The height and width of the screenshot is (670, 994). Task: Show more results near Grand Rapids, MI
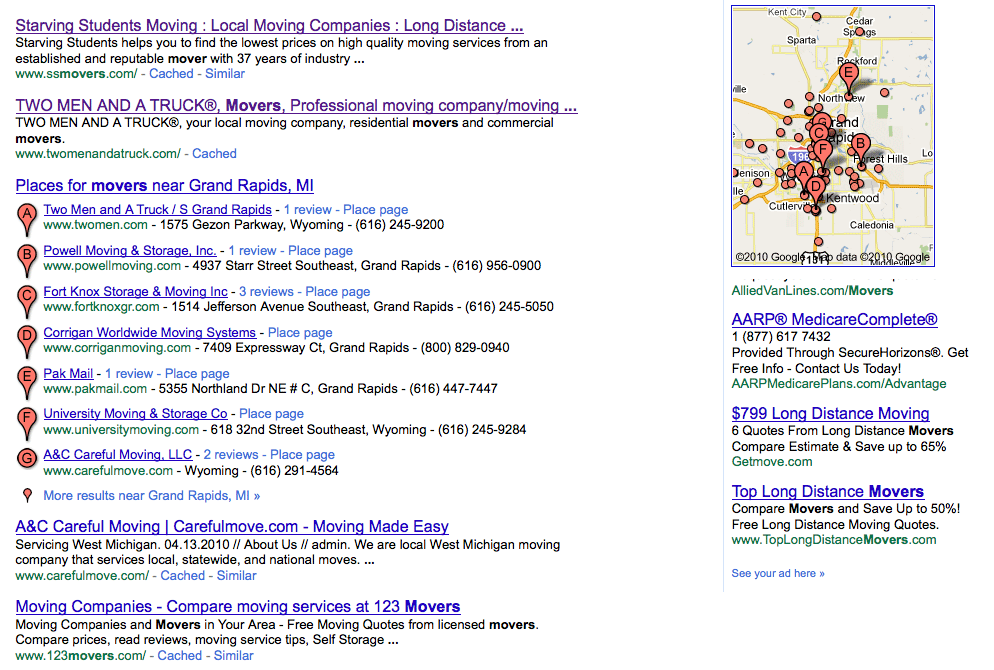pyautogui.click(x=151, y=496)
